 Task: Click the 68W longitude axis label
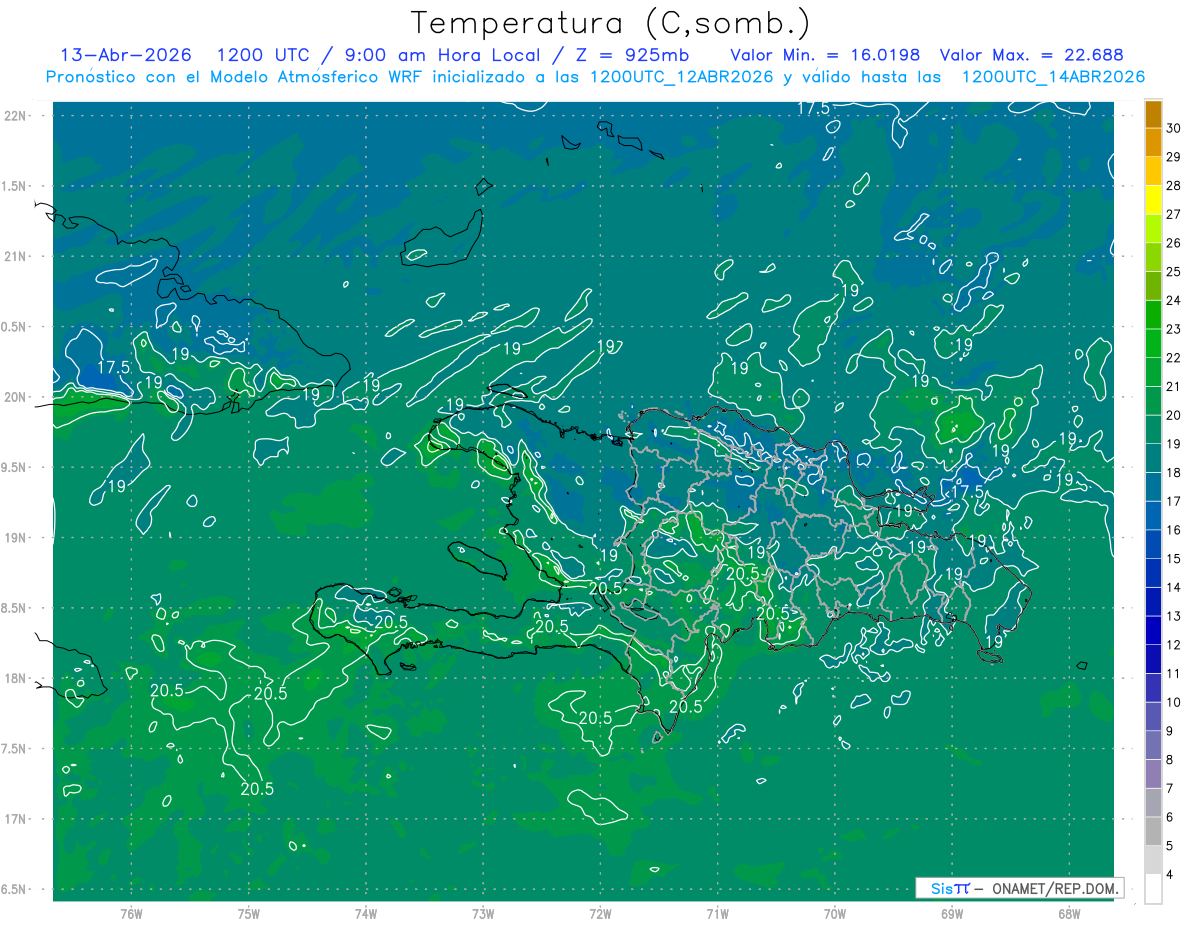1068,914
